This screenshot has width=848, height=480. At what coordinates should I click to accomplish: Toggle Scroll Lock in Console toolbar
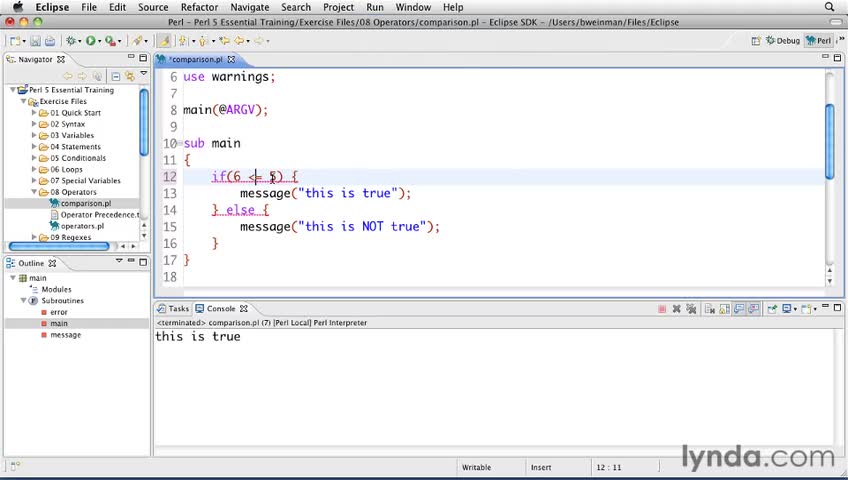point(725,309)
